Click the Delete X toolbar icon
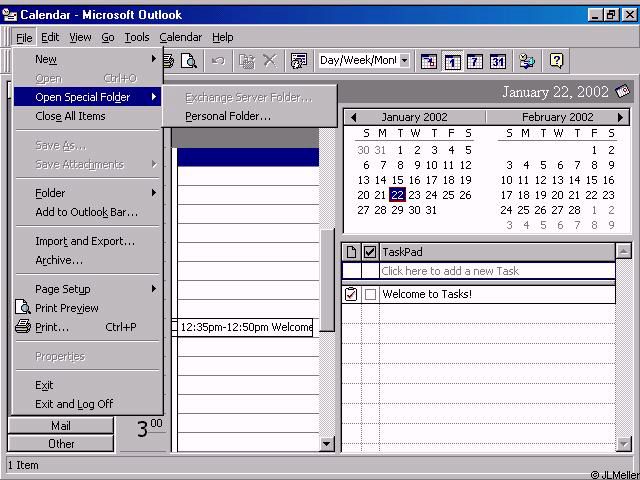 pos(269,61)
